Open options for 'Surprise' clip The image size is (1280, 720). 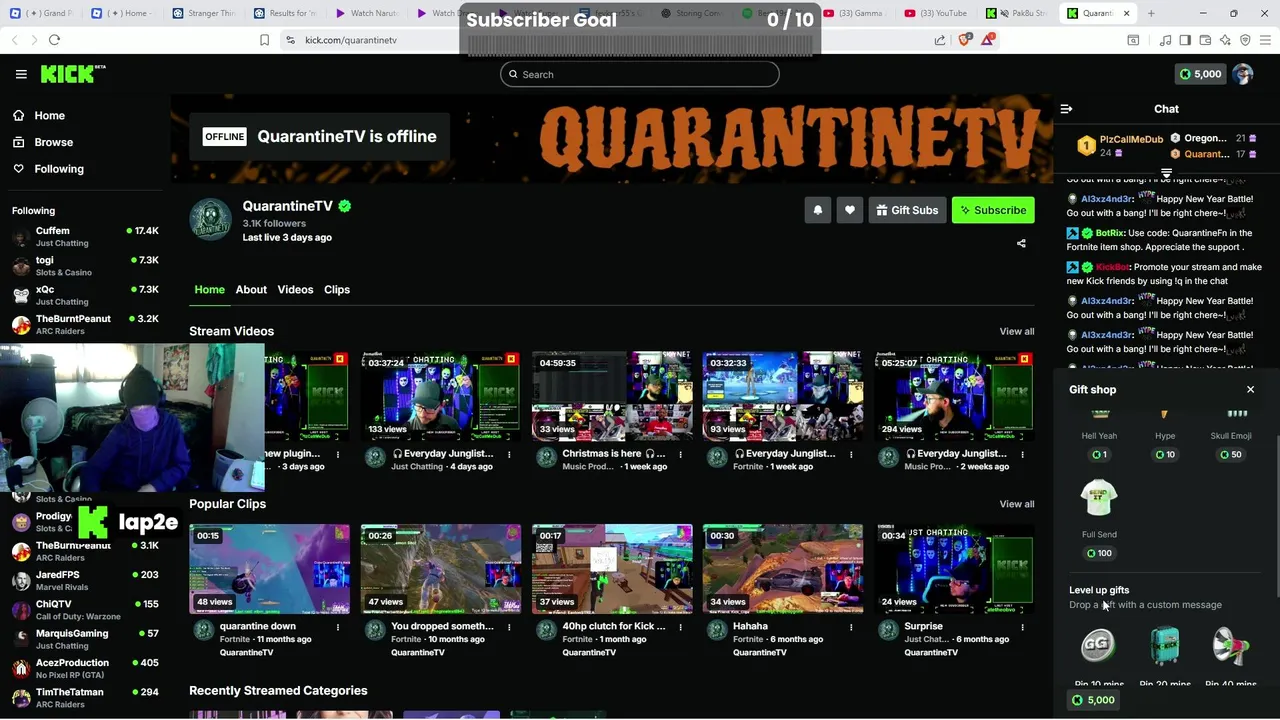click(x=1022, y=627)
